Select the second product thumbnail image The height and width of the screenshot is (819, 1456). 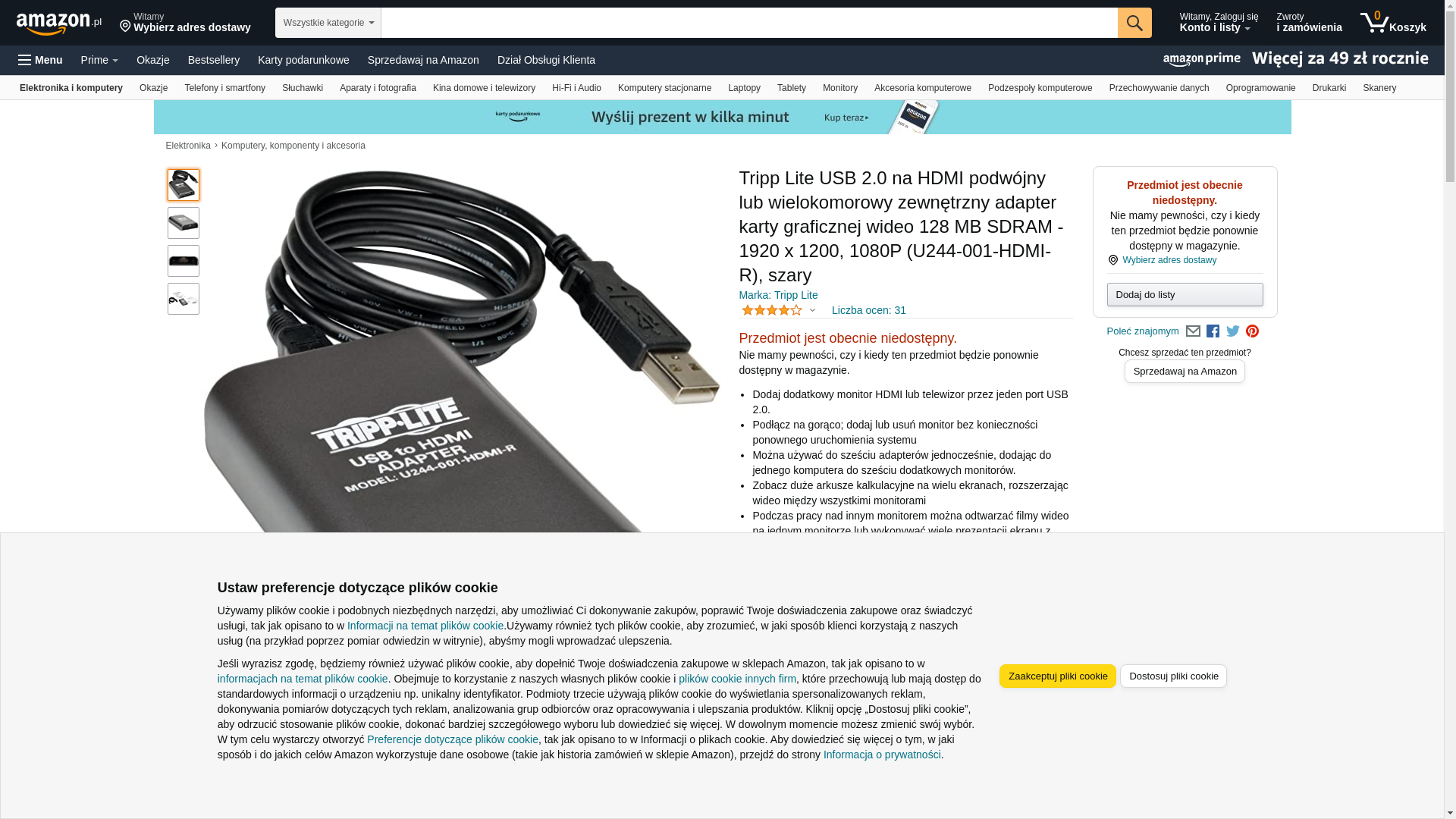[x=184, y=223]
